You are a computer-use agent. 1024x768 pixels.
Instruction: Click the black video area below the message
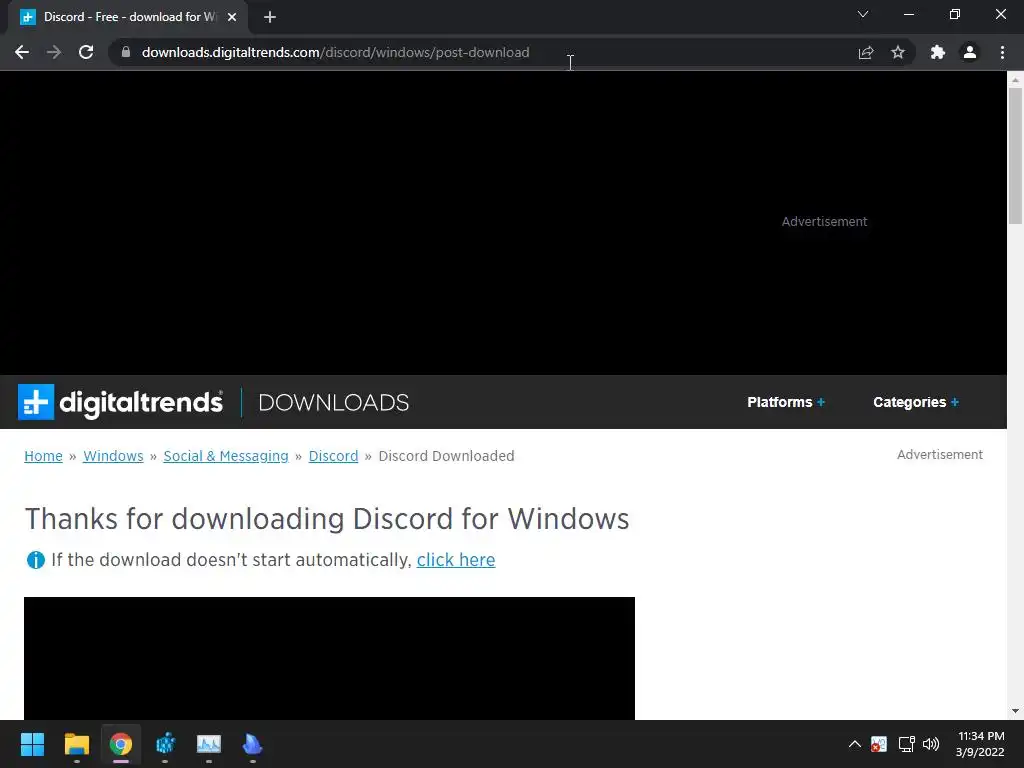tap(329, 658)
